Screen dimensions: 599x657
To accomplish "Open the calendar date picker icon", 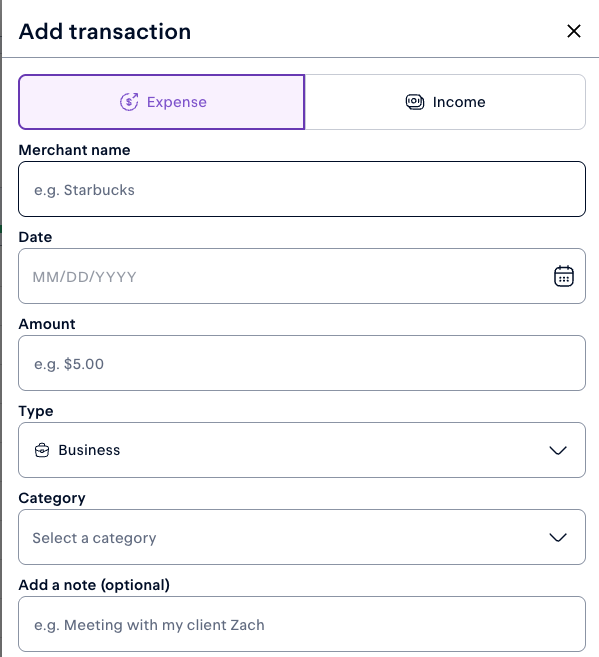I will 563,276.
